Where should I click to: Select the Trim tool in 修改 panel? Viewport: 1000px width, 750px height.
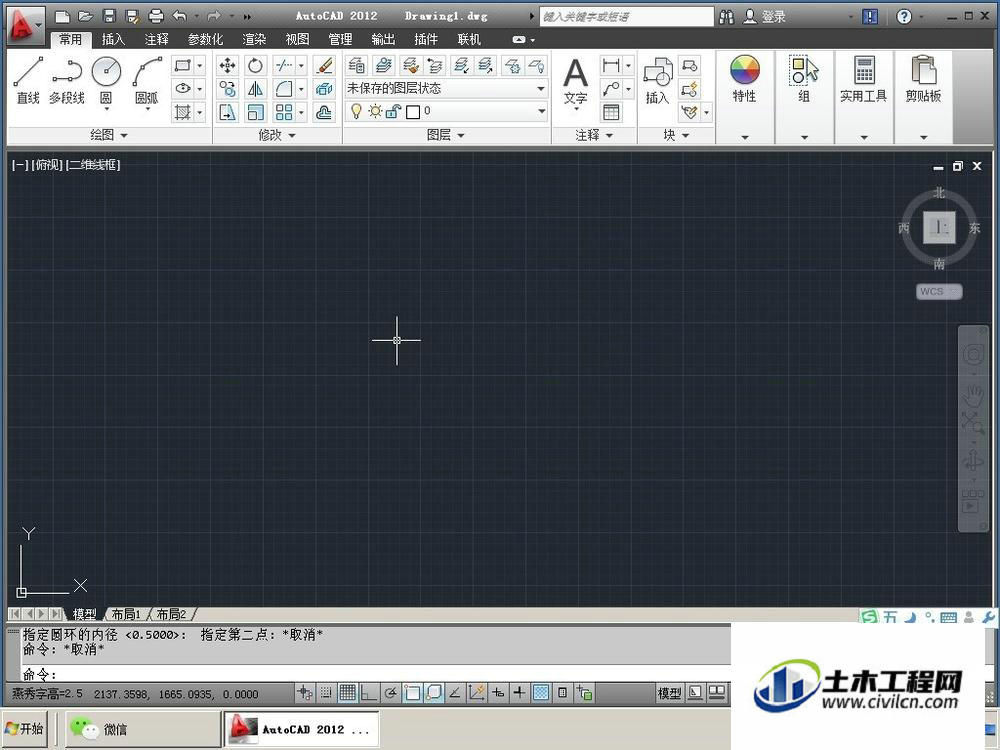pos(284,65)
